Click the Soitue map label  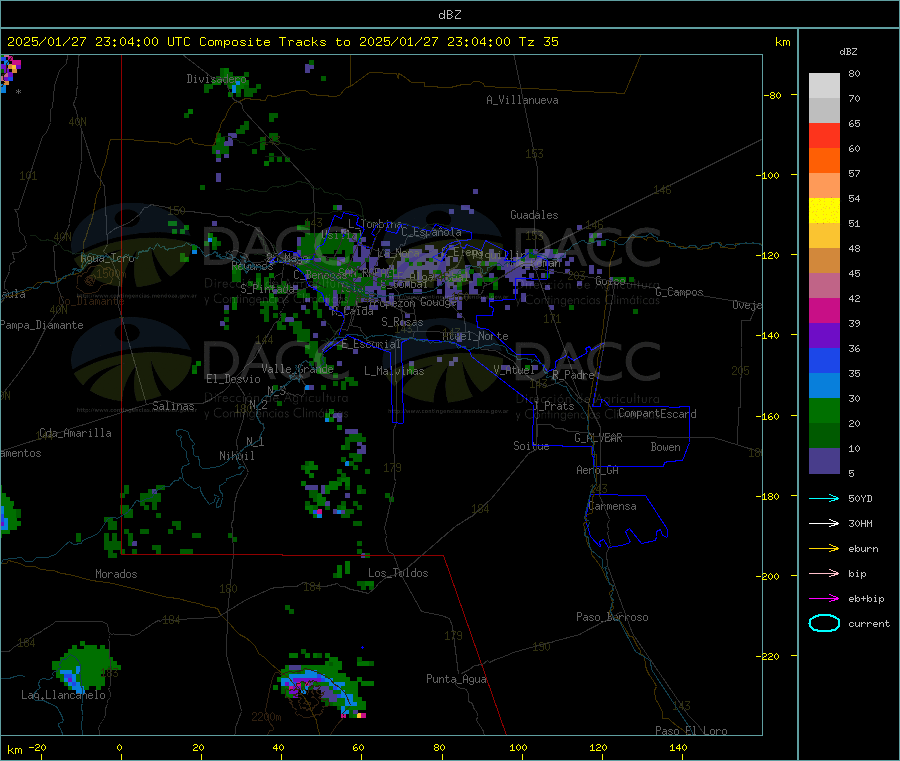[531, 446]
